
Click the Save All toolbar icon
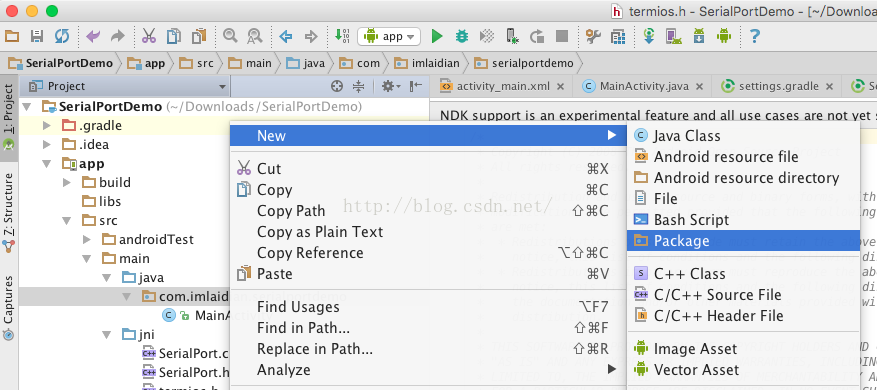(x=36, y=37)
